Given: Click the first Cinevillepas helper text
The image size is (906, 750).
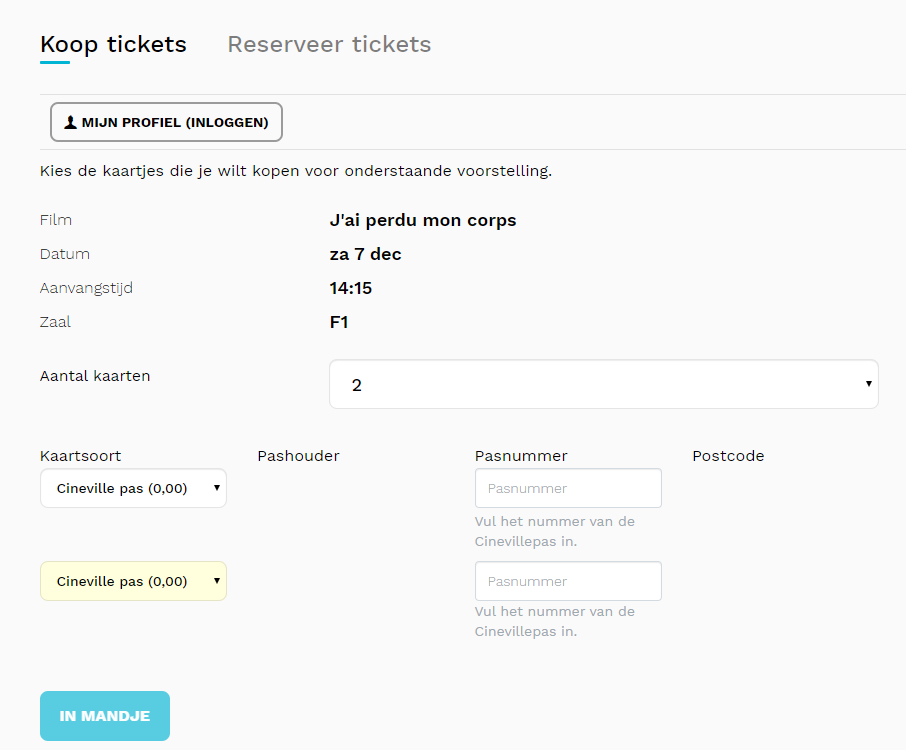Looking at the screenshot, I should (x=554, y=531).
